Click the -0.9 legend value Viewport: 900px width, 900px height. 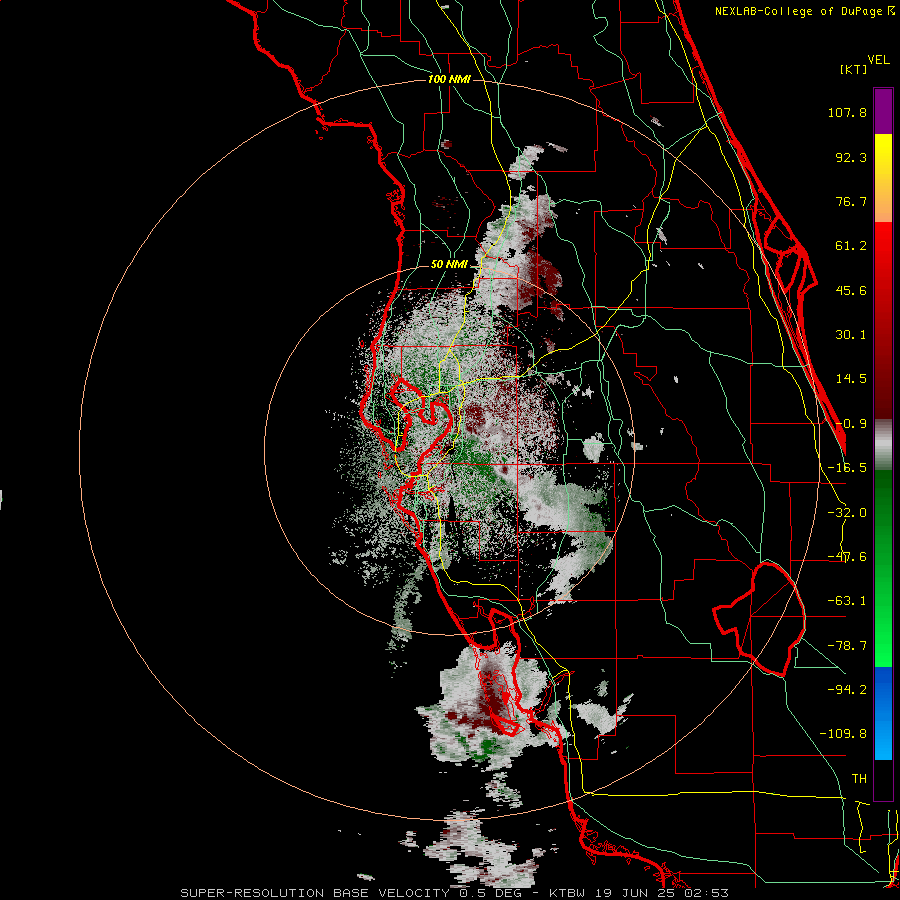point(851,424)
